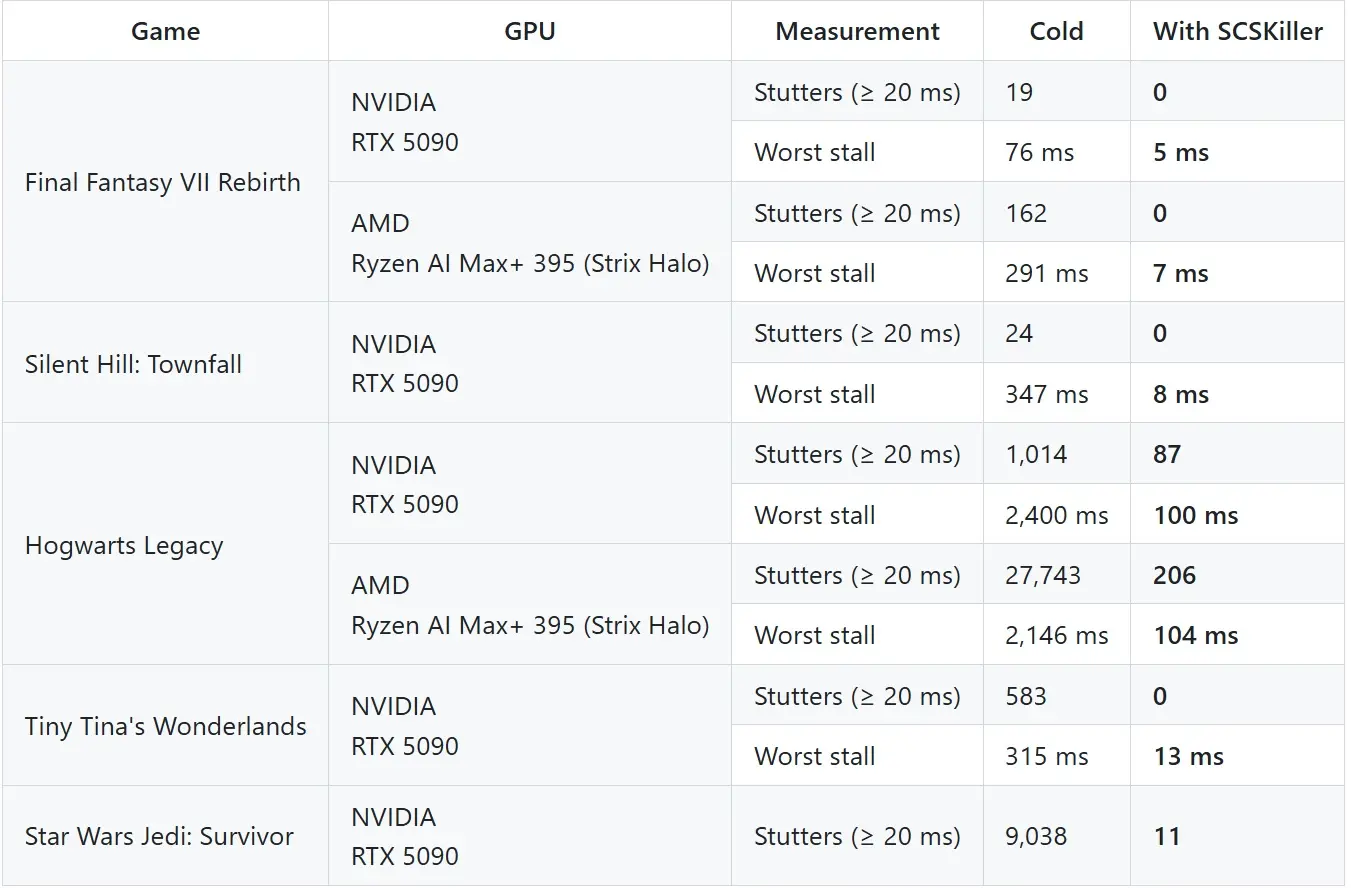Select the With SCSKiller column header

(1237, 31)
